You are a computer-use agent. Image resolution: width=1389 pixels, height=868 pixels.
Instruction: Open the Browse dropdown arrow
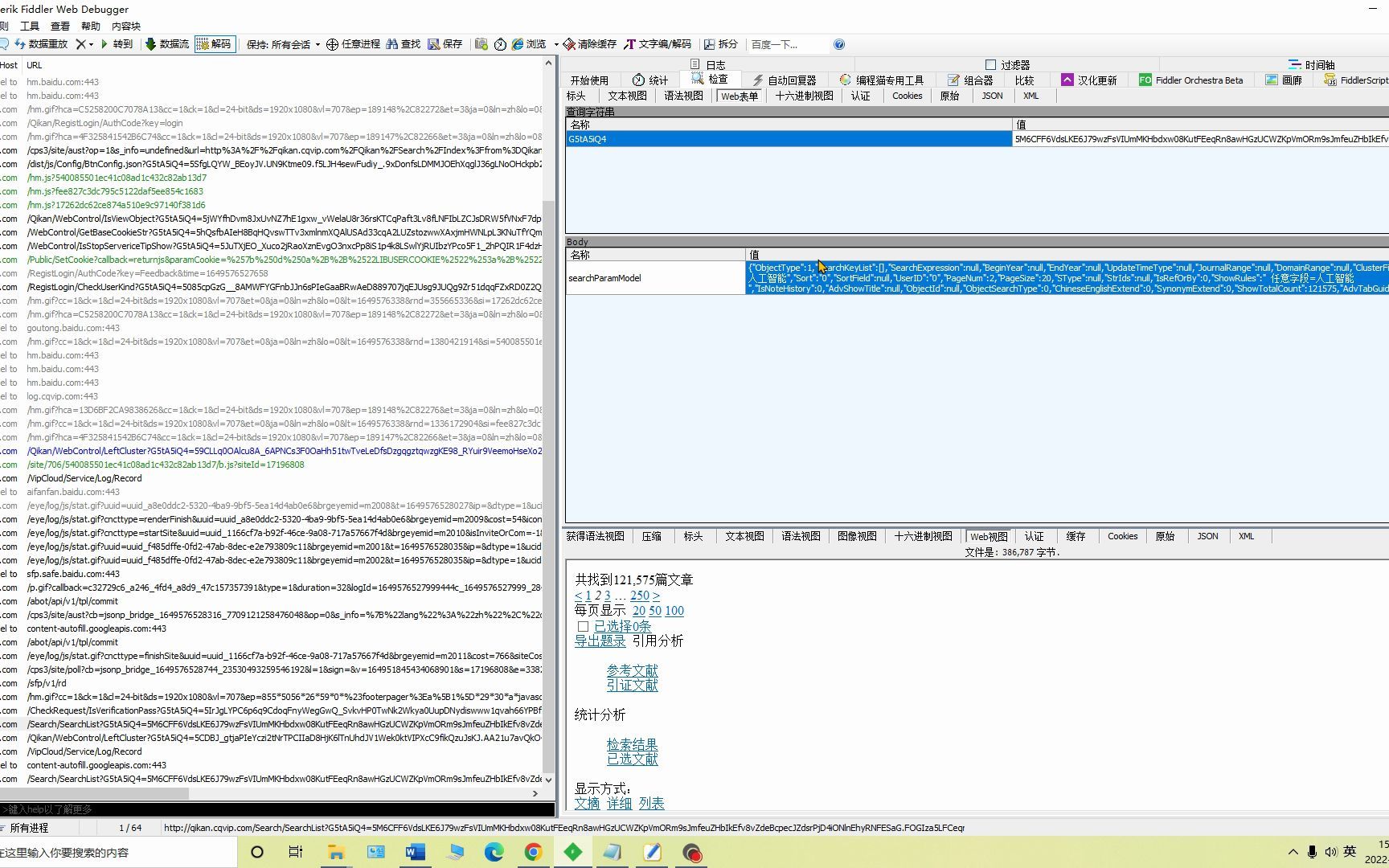pos(555,44)
